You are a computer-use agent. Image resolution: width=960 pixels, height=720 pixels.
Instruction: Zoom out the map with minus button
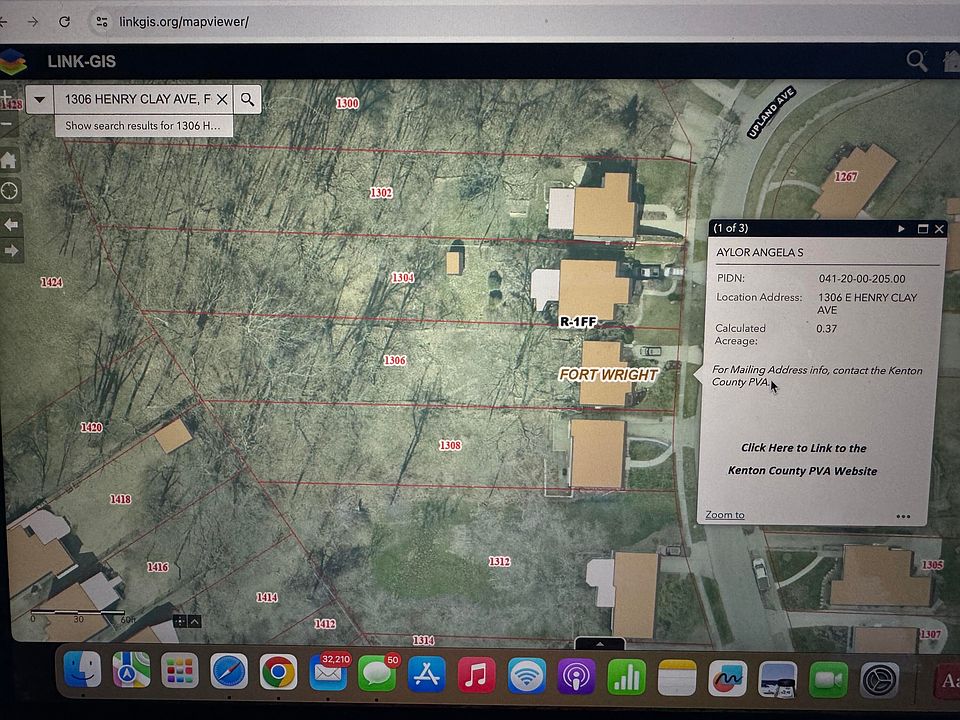(x=9, y=126)
